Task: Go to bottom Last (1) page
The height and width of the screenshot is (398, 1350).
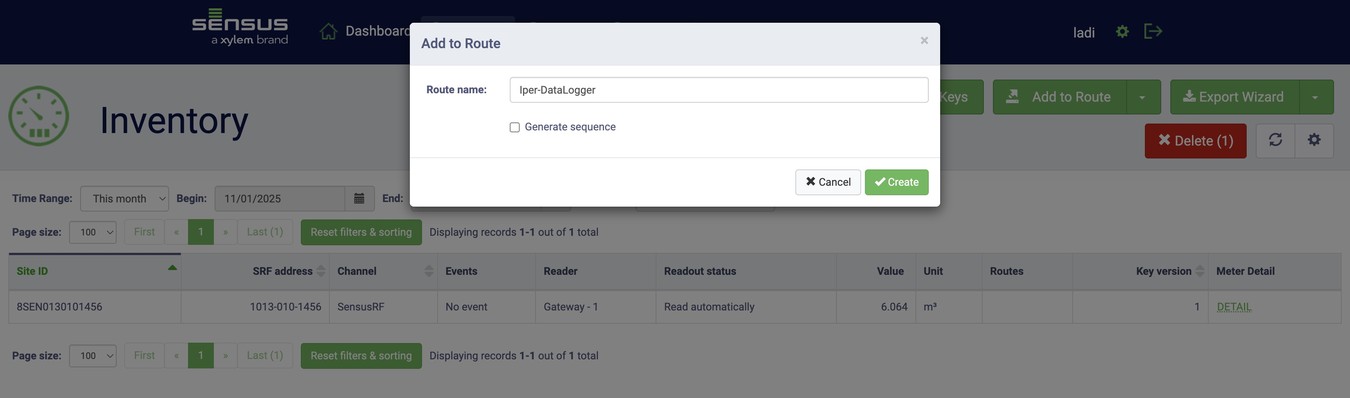Action: tap(265, 356)
